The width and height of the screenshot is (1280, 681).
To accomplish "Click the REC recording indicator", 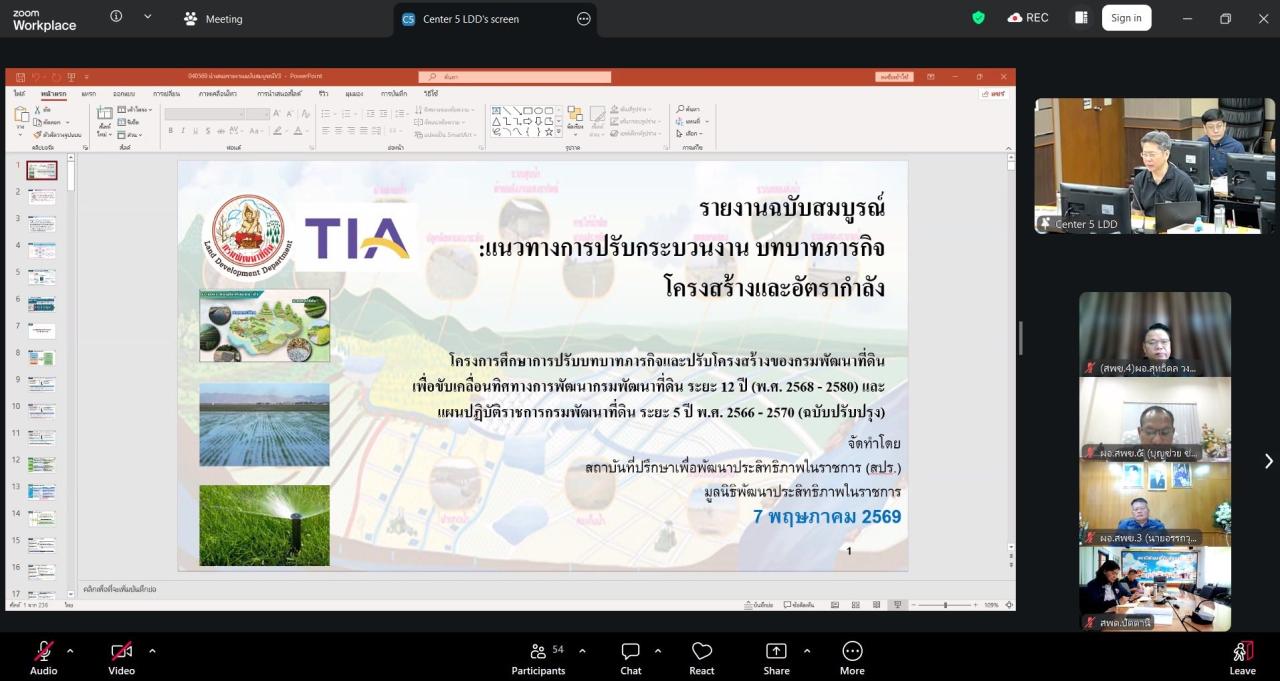I will point(1028,18).
